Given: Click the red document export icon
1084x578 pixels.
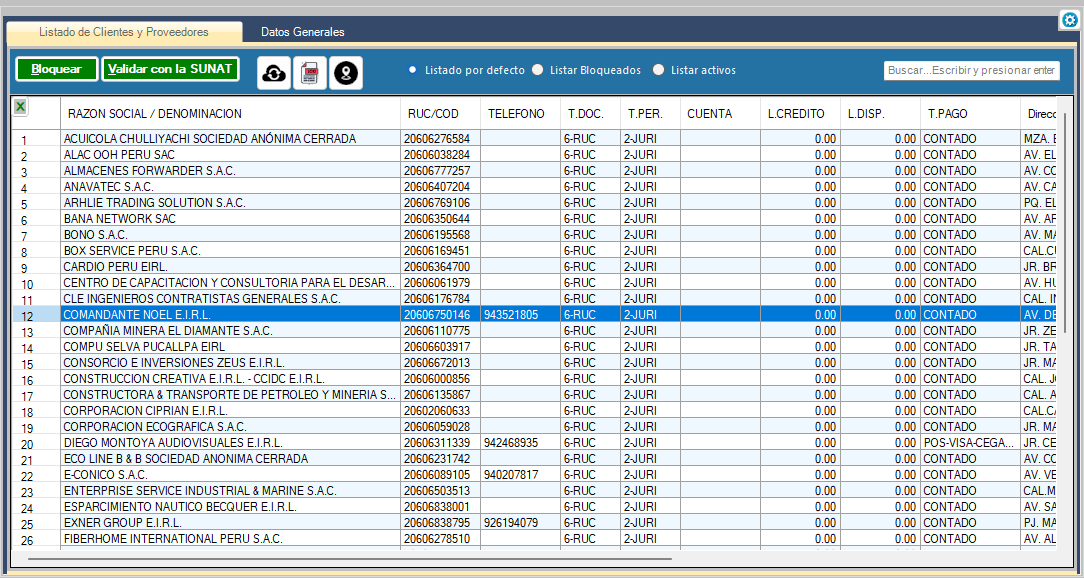Looking at the screenshot, I should click(310, 73).
